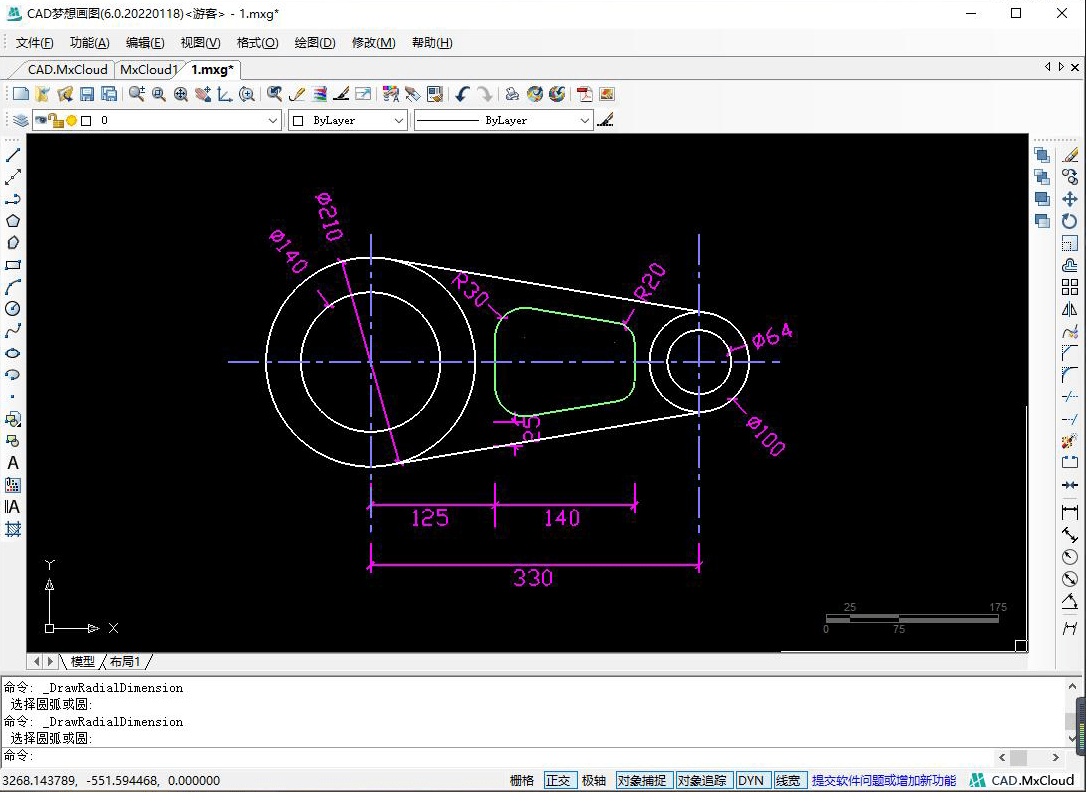1086x792 pixels.
Task: Switch to 布局1 layout tab
Action: pyautogui.click(x=125, y=662)
